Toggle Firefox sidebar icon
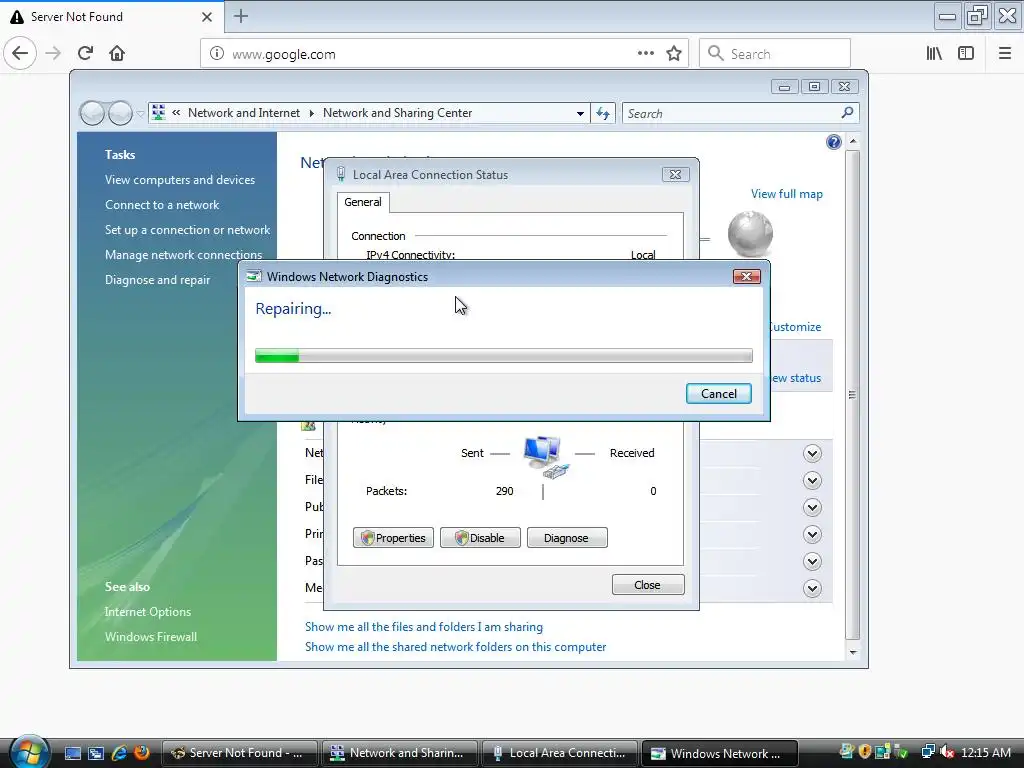The image size is (1024, 768). [x=966, y=54]
